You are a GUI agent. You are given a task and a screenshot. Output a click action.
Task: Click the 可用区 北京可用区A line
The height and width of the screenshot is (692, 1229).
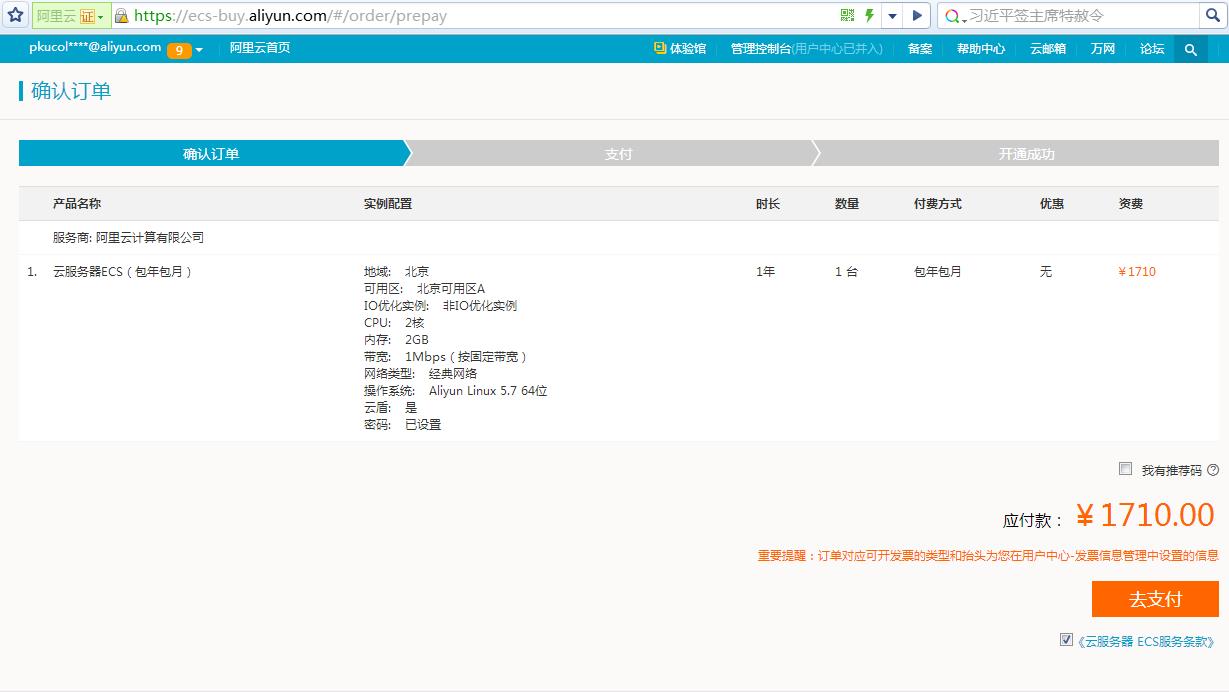pyautogui.click(x=425, y=289)
